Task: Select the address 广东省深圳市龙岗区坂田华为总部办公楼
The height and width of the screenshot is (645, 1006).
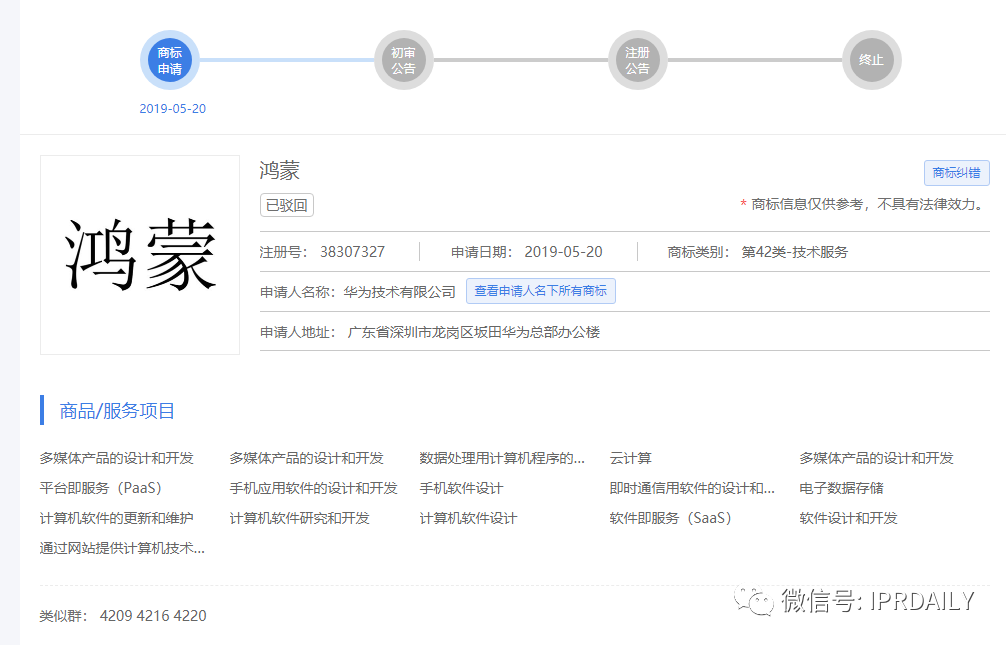Action: click(473, 332)
